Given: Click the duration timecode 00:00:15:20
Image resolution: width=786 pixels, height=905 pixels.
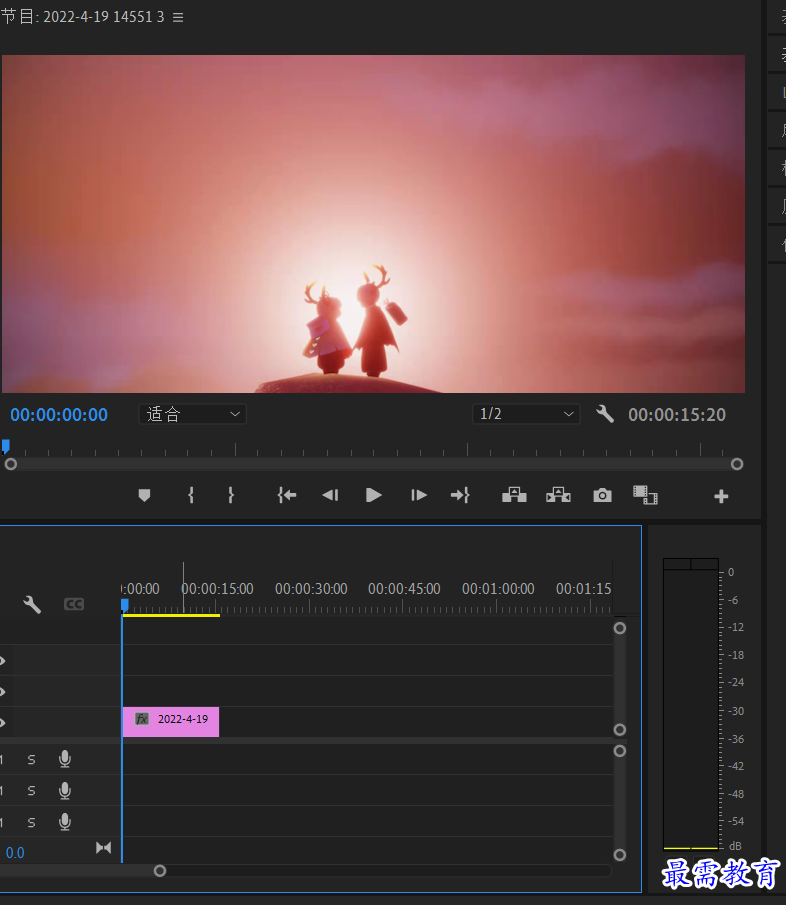Looking at the screenshot, I should point(677,415).
